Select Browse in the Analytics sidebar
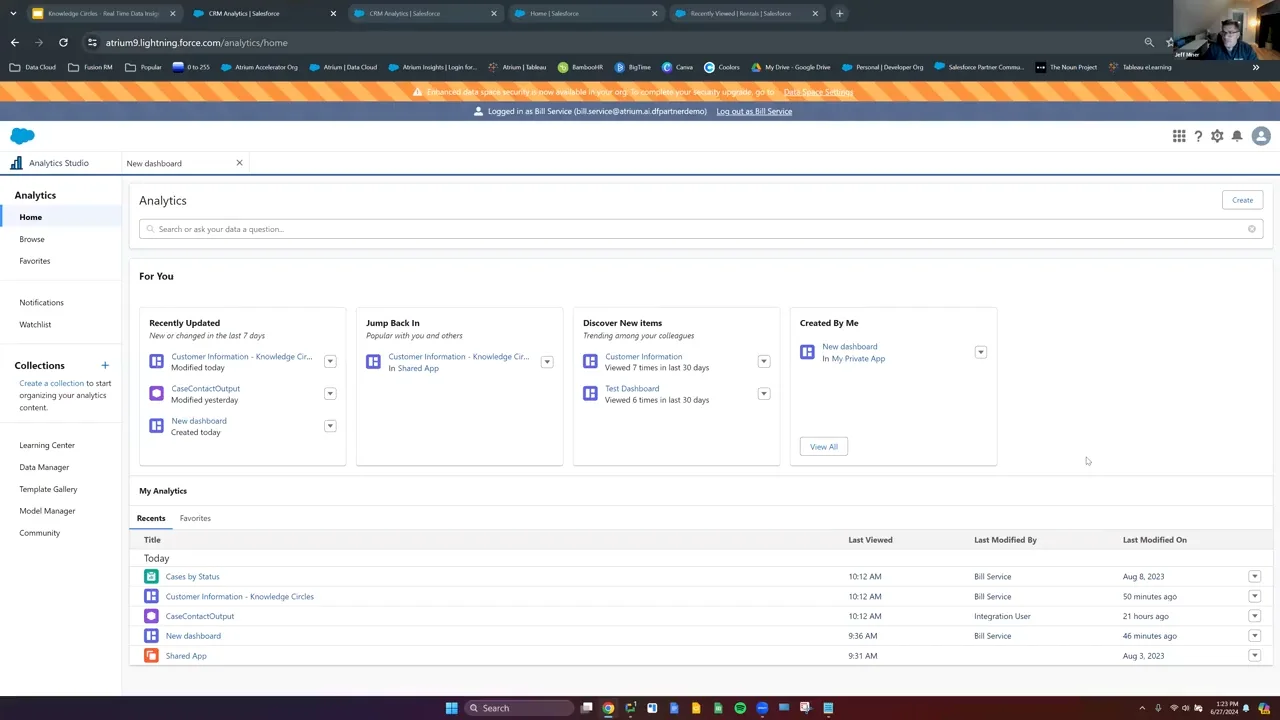The width and height of the screenshot is (1280, 720). pyautogui.click(x=32, y=239)
